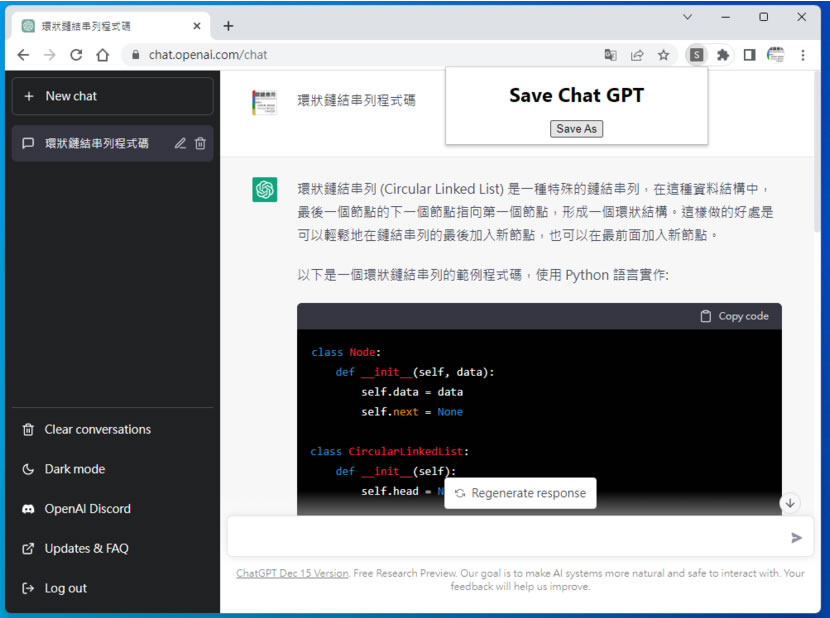
Task: Go to the browser home page icon
Action: tap(103, 55)
